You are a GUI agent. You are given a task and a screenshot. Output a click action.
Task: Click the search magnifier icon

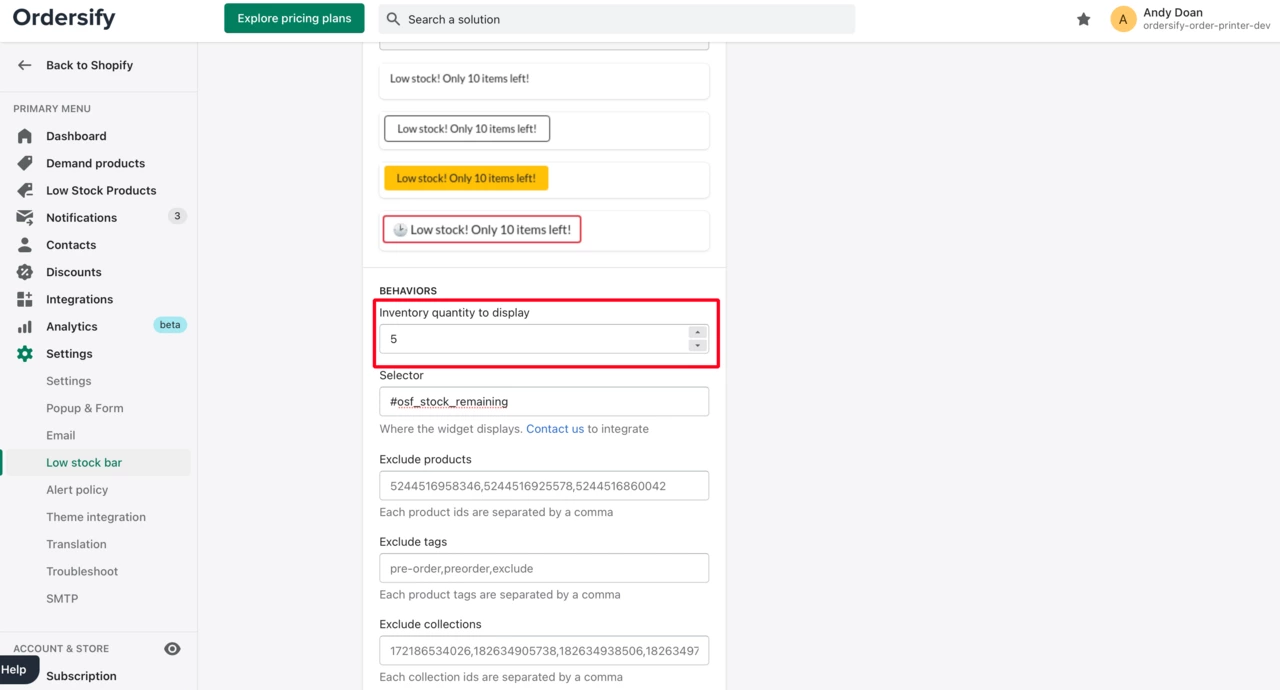click(x=393, y=19)
